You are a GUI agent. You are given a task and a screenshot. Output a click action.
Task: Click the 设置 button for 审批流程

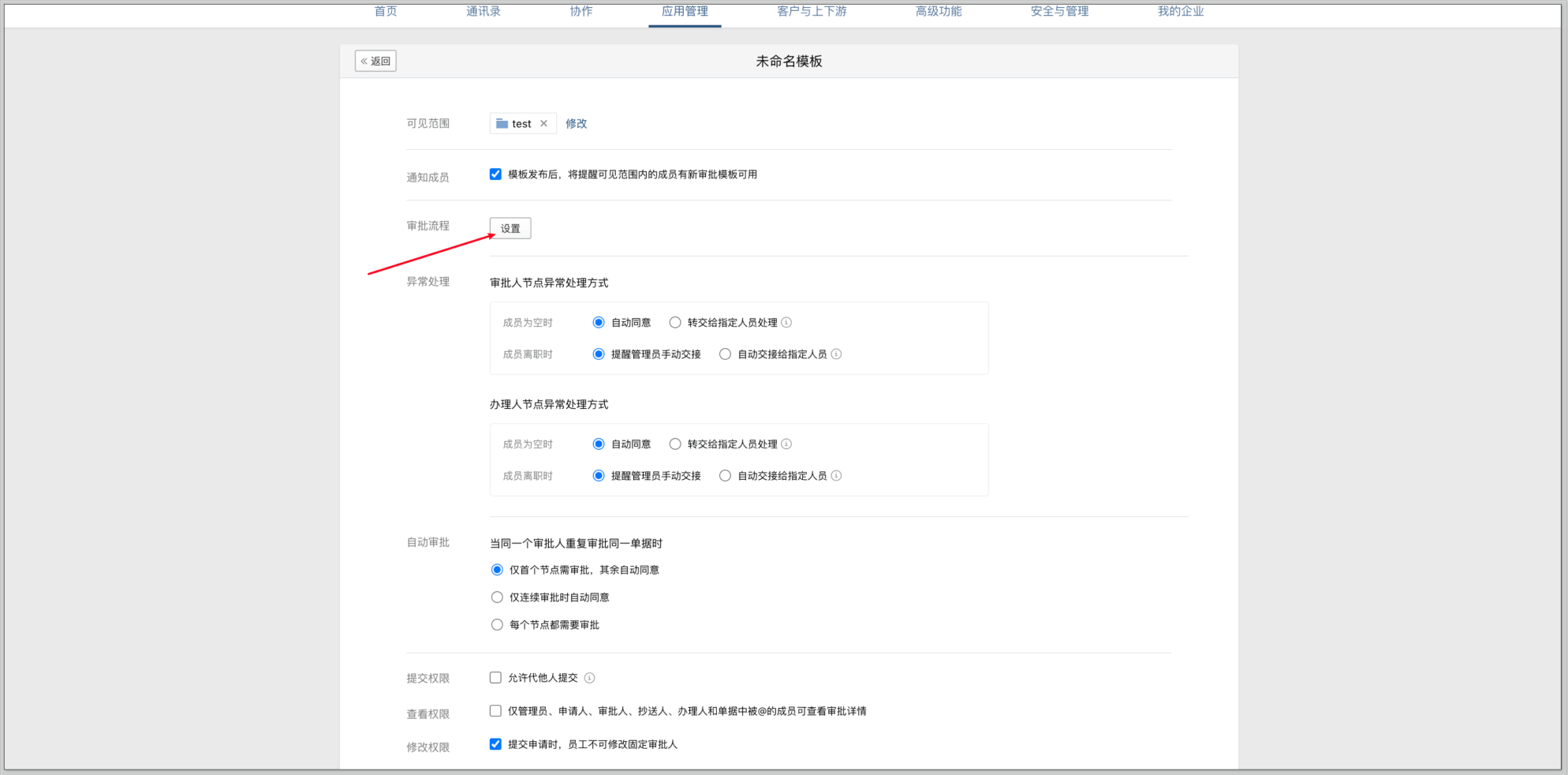click(x=510, y=228)
